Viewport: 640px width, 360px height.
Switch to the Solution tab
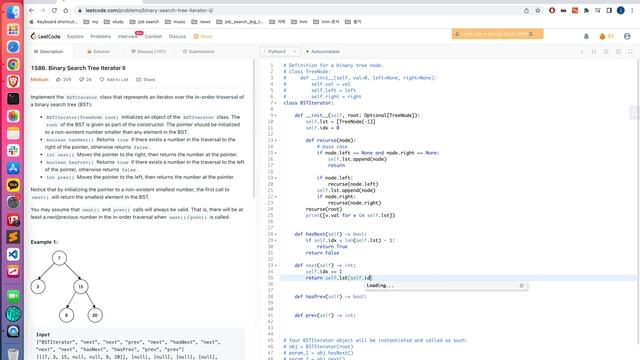click(x=98, y=52)
